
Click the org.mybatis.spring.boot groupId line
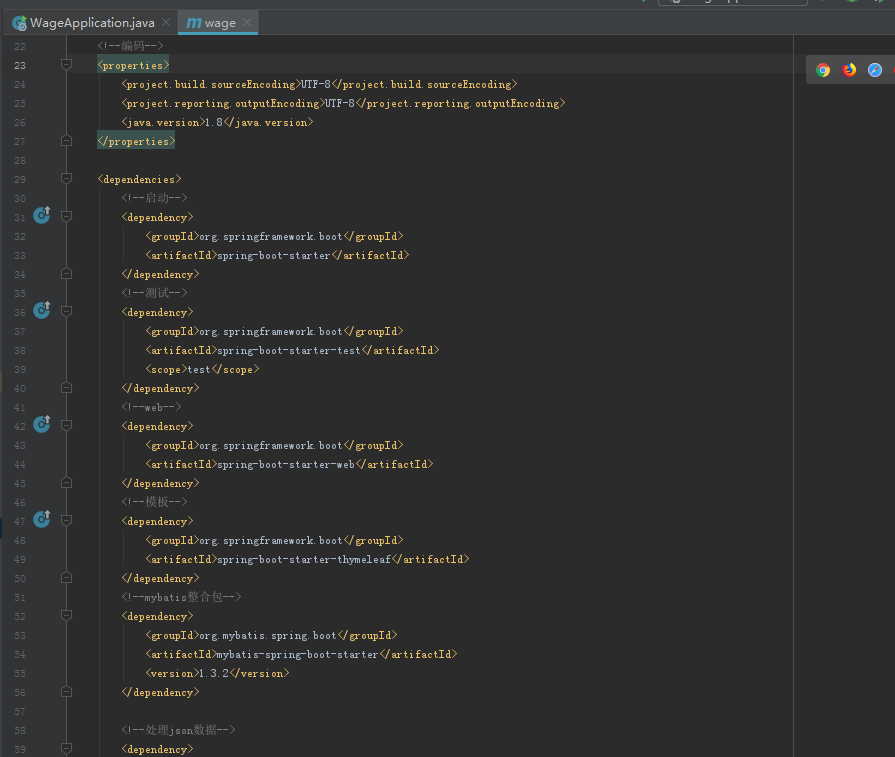coord(271,635)
